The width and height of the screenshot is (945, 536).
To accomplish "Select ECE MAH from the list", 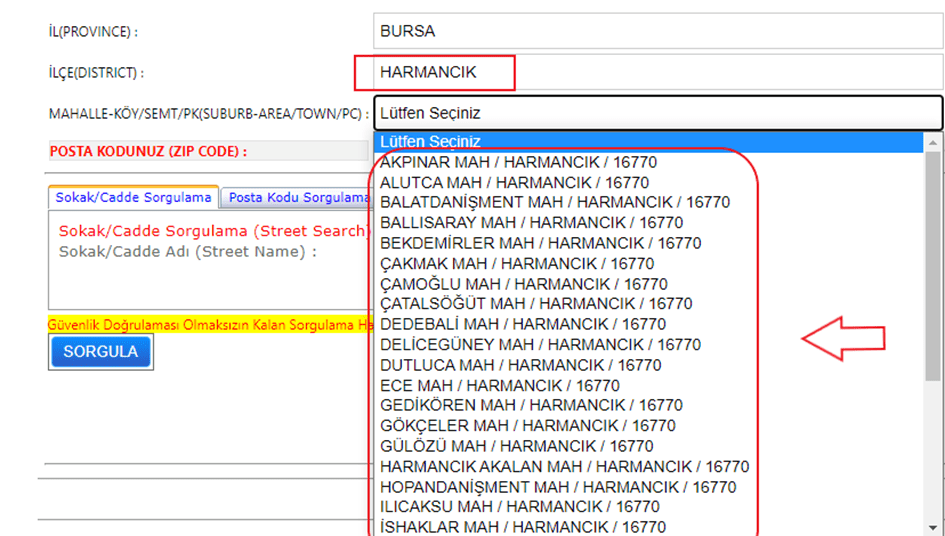I will pos(499,385).
